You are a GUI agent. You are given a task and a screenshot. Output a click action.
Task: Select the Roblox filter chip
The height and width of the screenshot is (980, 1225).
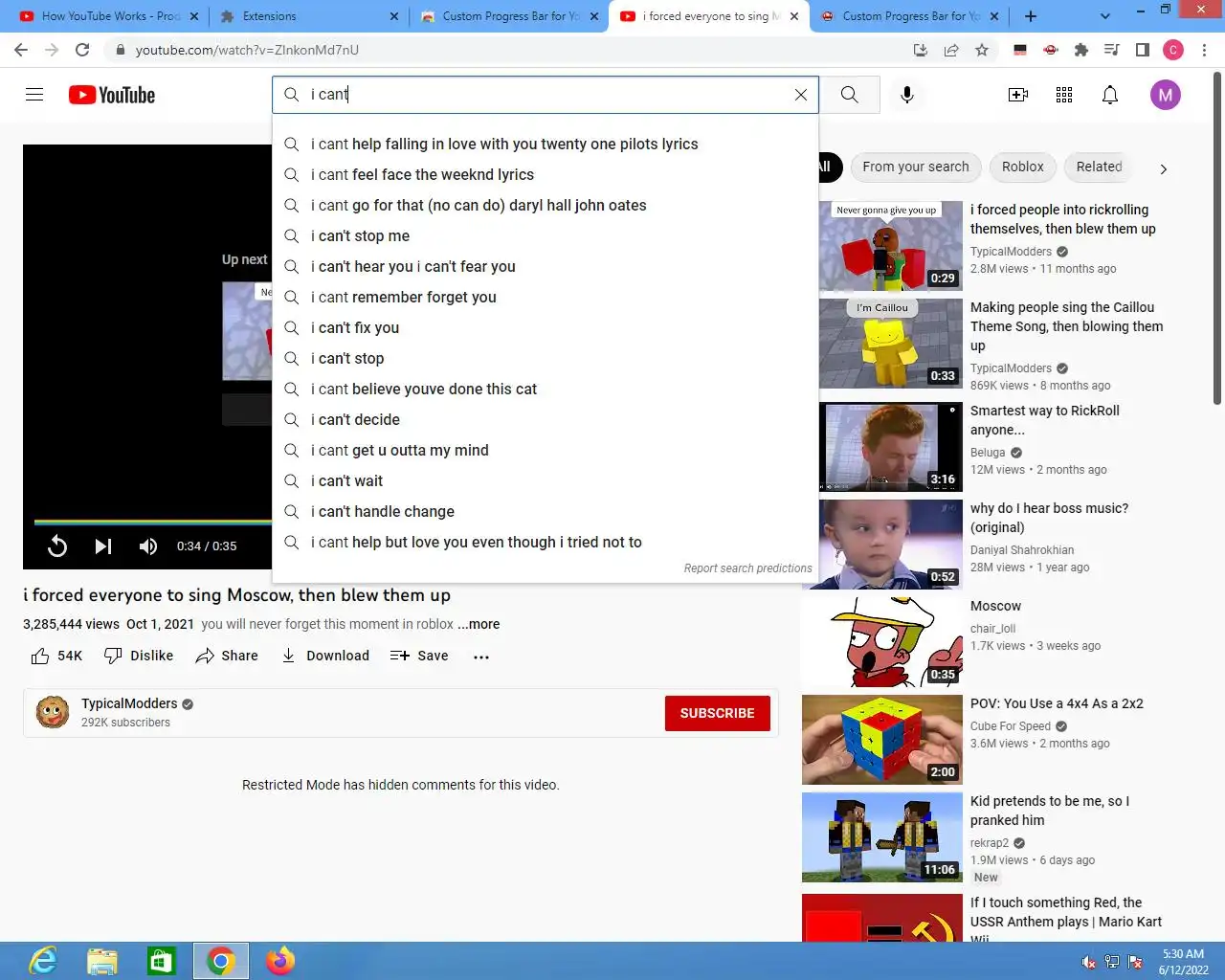pyautogui.click(x=1023, y=167)
